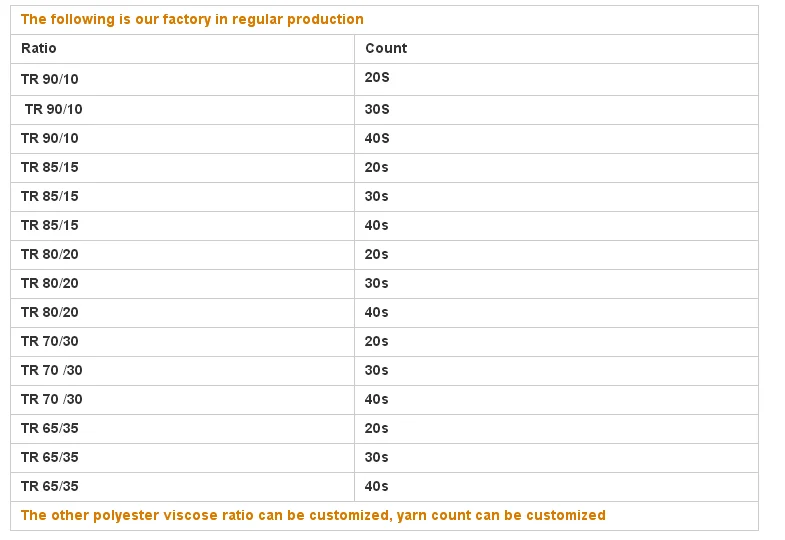Select the 30s count for TR 85/15
Viewport: 785px width, 540px height.
tap(377, 196)
